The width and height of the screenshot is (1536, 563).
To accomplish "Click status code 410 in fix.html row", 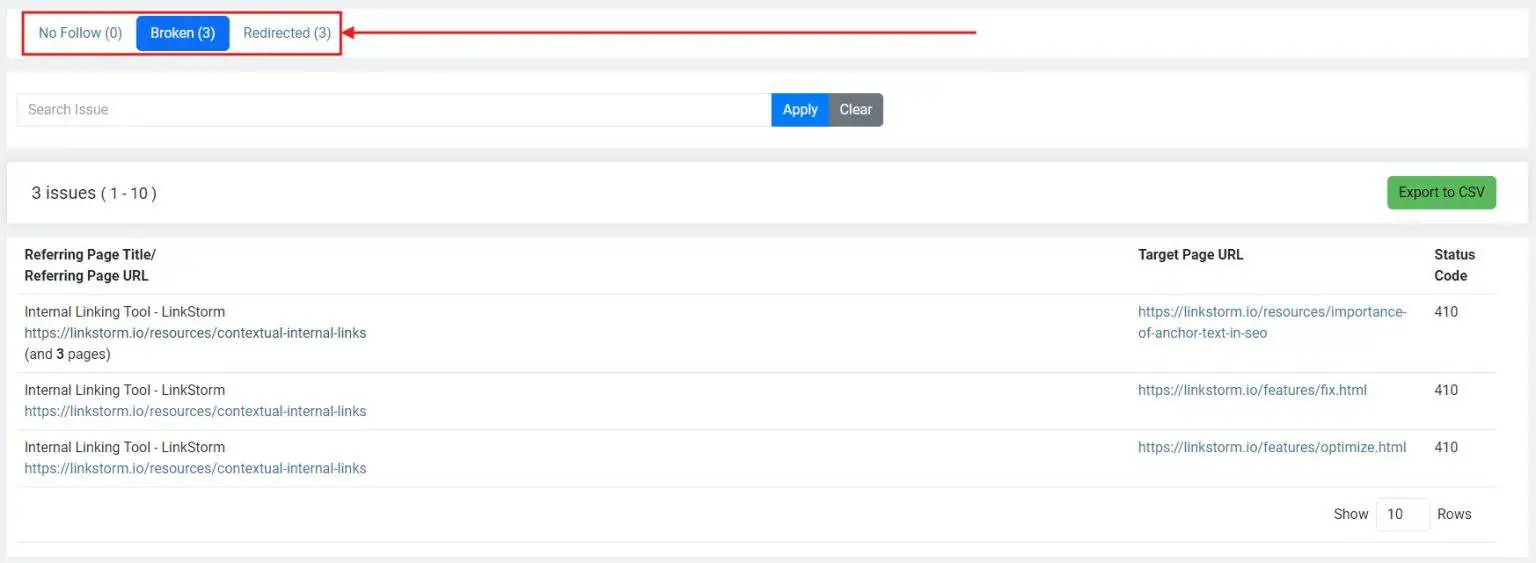I will coord(1446,390).
